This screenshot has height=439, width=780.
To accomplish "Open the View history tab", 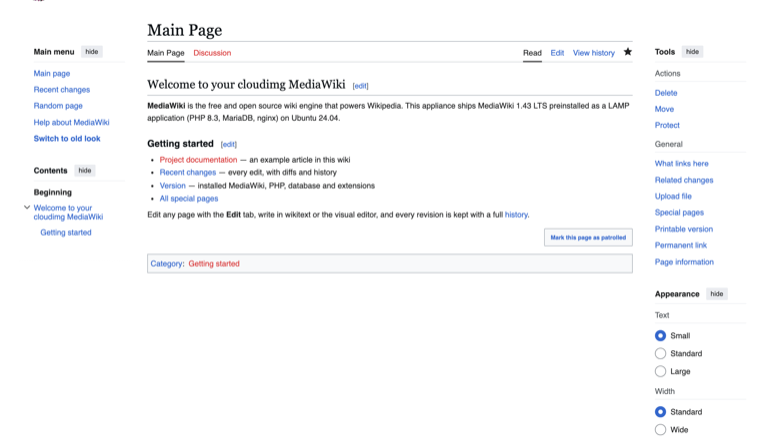I will pos(593,53).
